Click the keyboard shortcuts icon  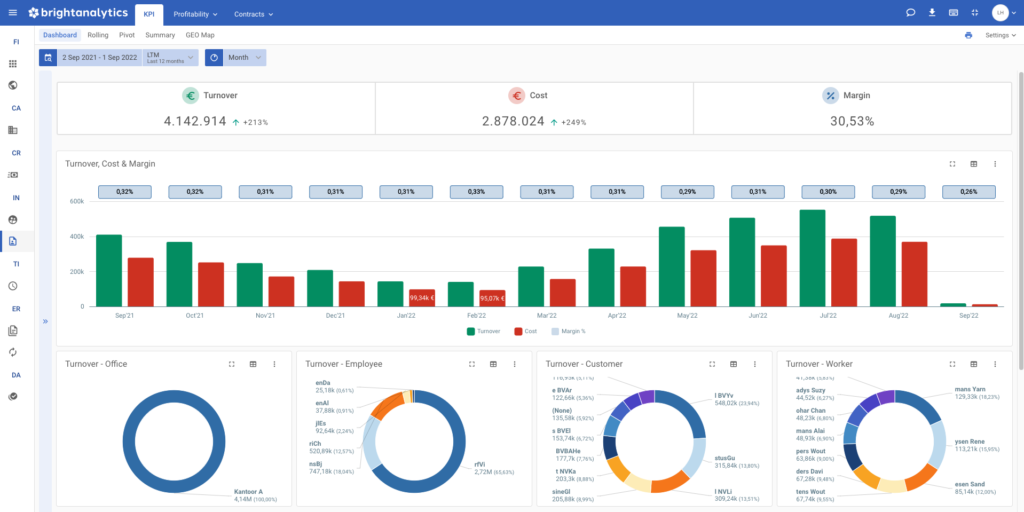pyautogui.click(x=953, y=12)
